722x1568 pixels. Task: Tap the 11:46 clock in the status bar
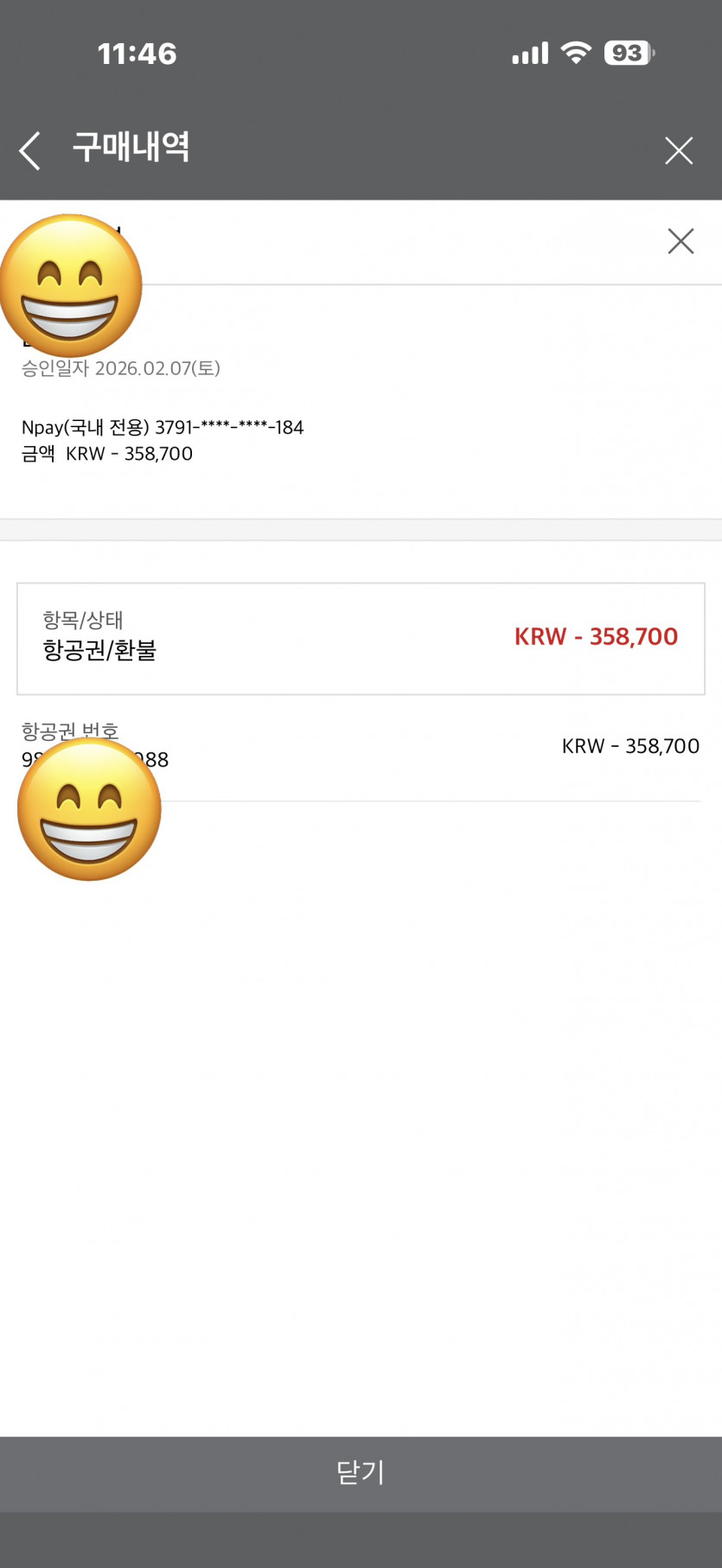pos(137,54)
